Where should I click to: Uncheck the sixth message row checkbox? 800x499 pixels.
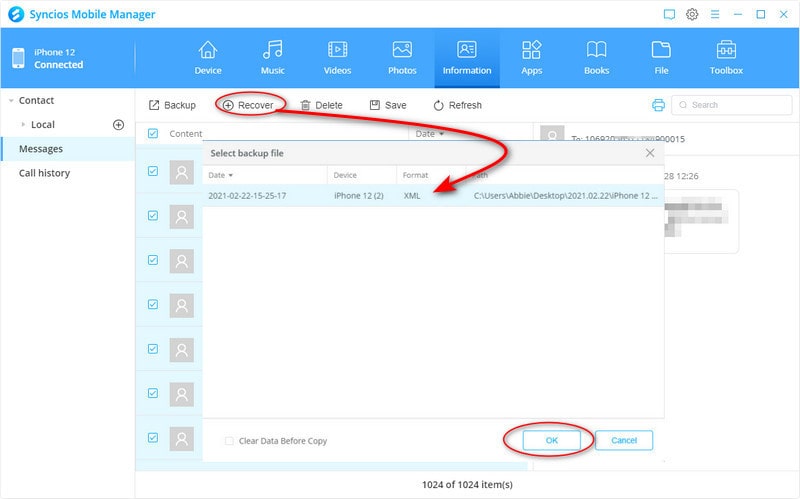click(153, 393)
